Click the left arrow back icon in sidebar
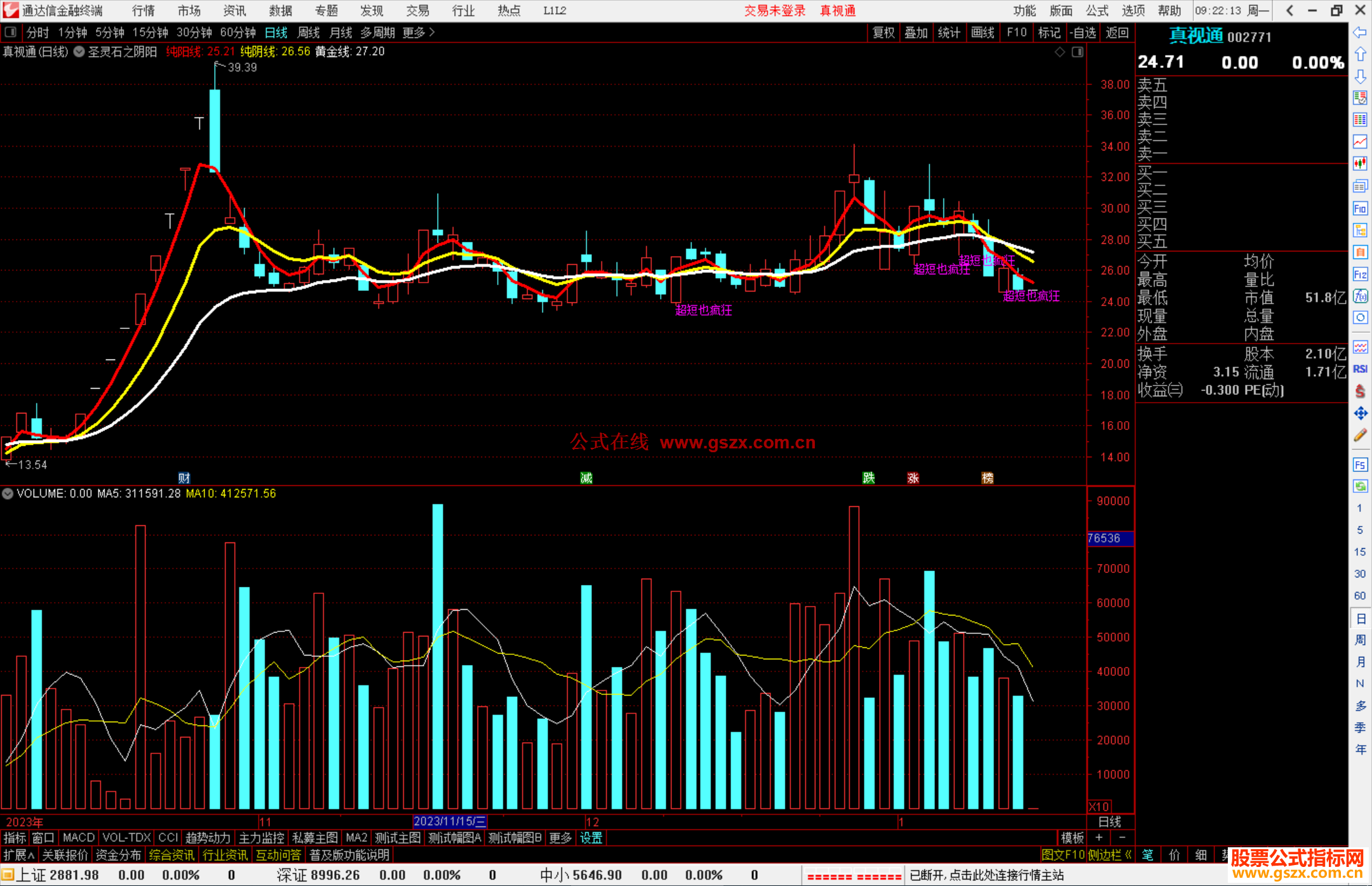This screenshot has width=1372, height=886. point(1360,32)
